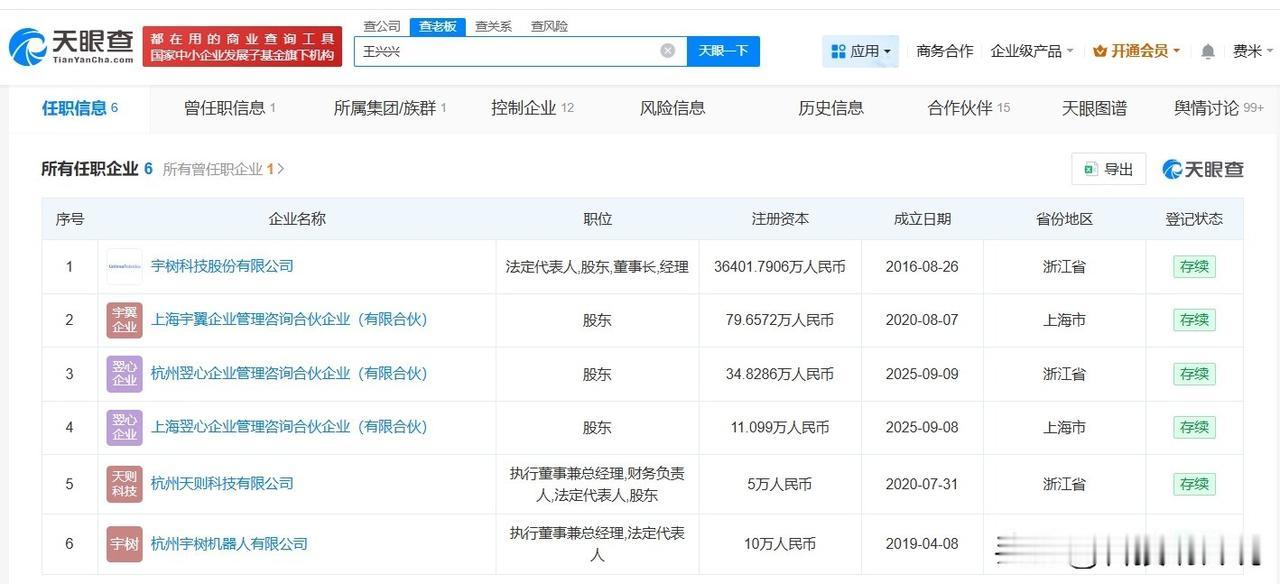Image resolution: width=1280 pixels, height=584 pixels.
Task: Select the 查老板 search tab
Action: 437,26
